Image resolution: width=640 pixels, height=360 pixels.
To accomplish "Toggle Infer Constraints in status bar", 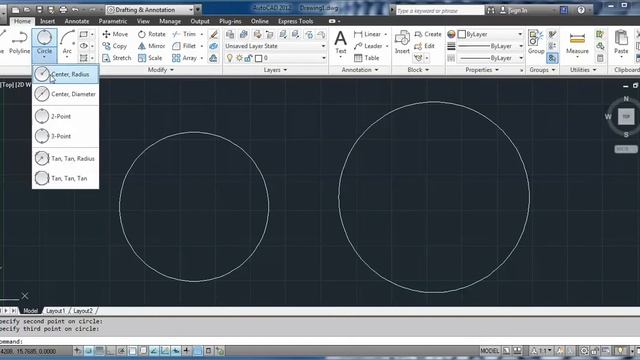I will point(78,351).
